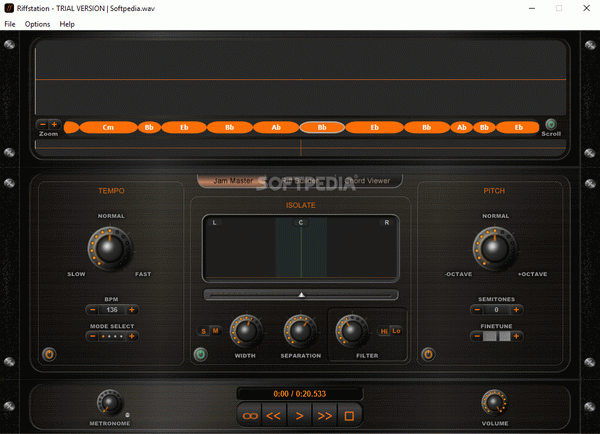
Task: Click the overview position marker strip
Action: 300,148
